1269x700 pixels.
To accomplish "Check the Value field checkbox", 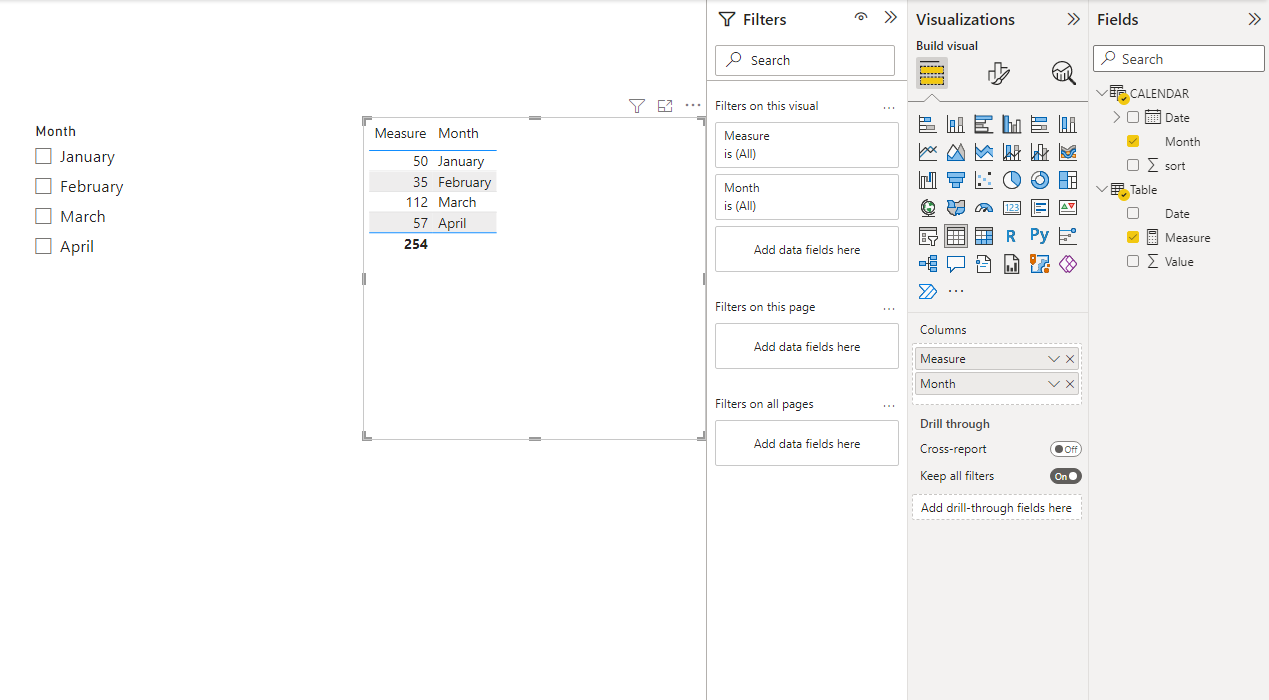I will (x=1133, y=262).
